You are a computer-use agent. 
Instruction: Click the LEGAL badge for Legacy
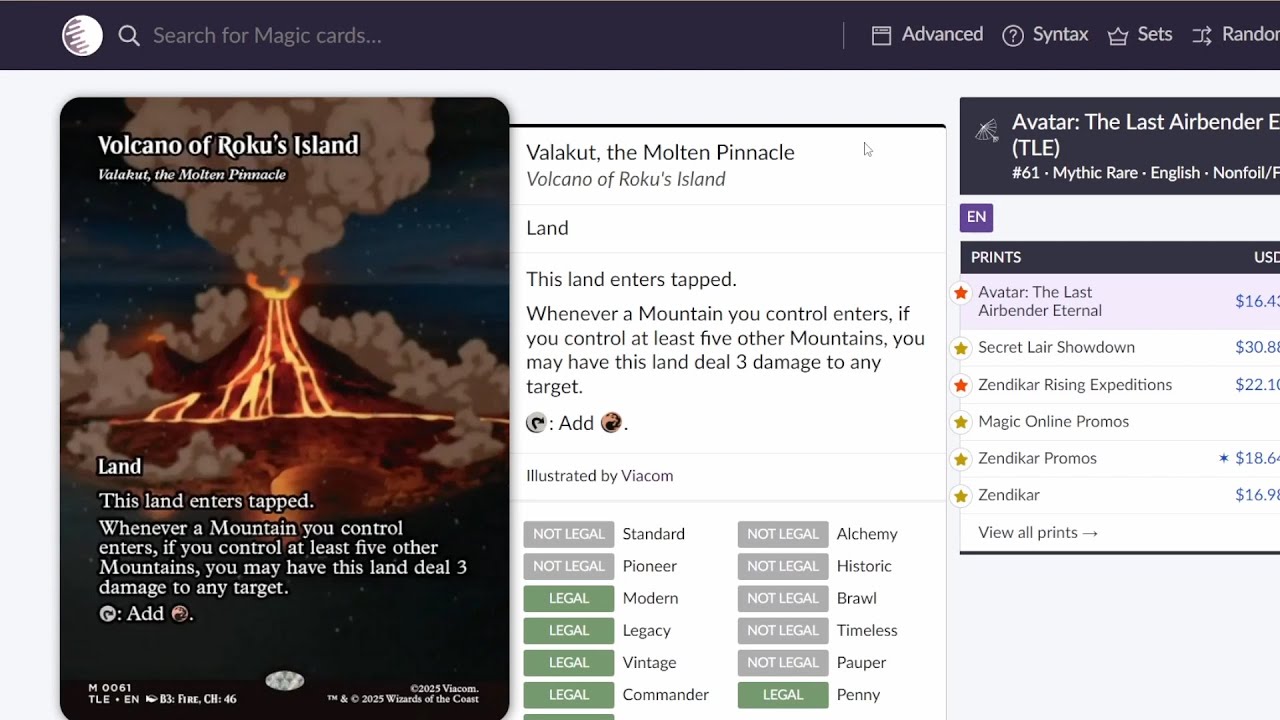568,630
